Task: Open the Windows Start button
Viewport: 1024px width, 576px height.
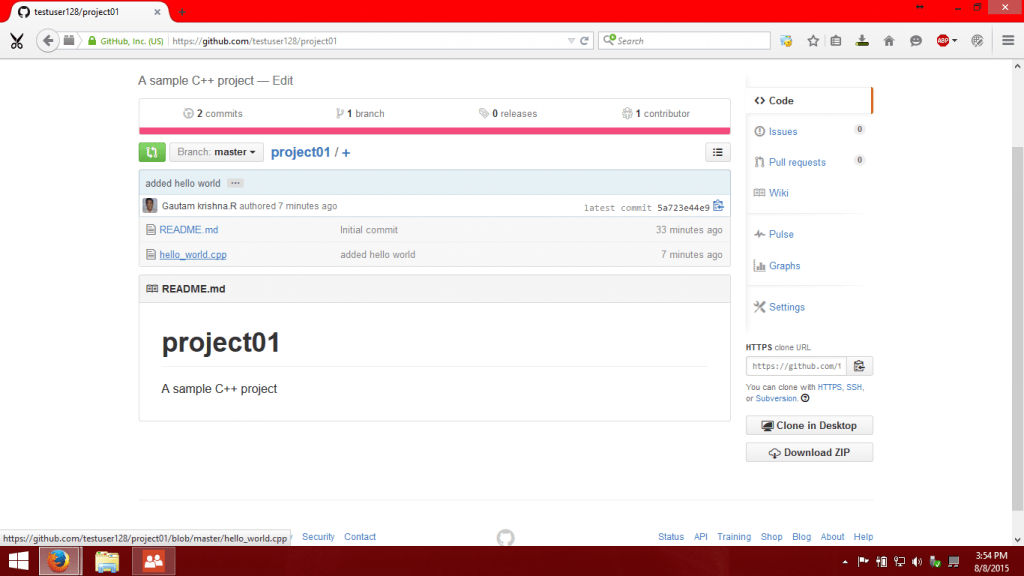Action: [x=18, y=561]
